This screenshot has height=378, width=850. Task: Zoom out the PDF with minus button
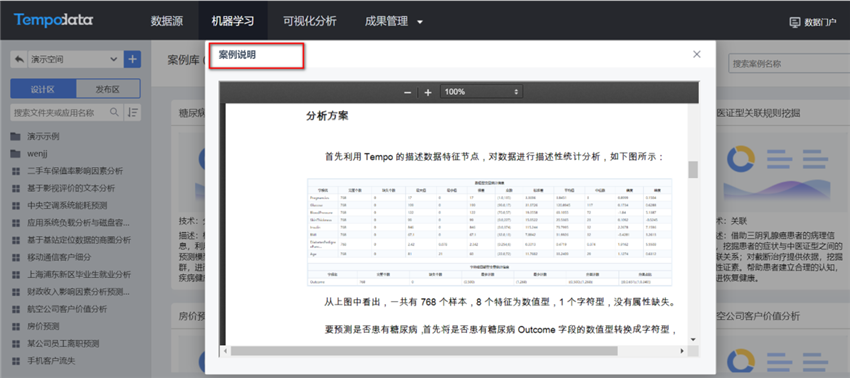[x=408, y=93]
